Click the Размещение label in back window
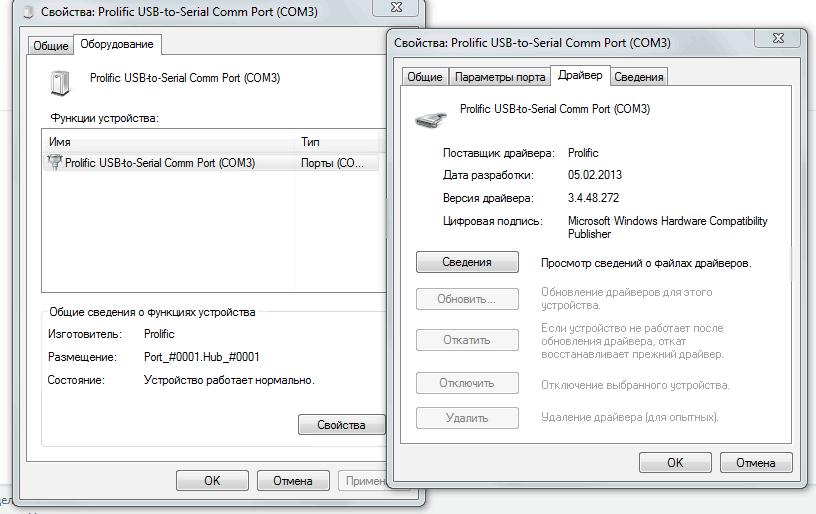 (x=82, y=357)
